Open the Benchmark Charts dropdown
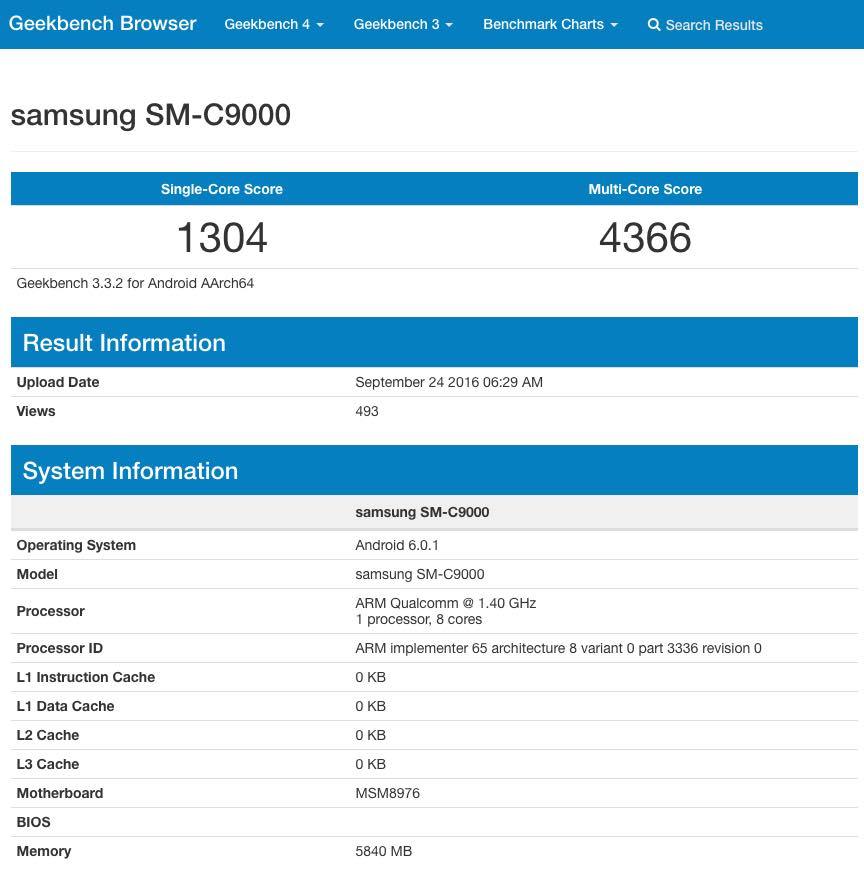Viewport: 864px width, 881px height. [550, 24]
